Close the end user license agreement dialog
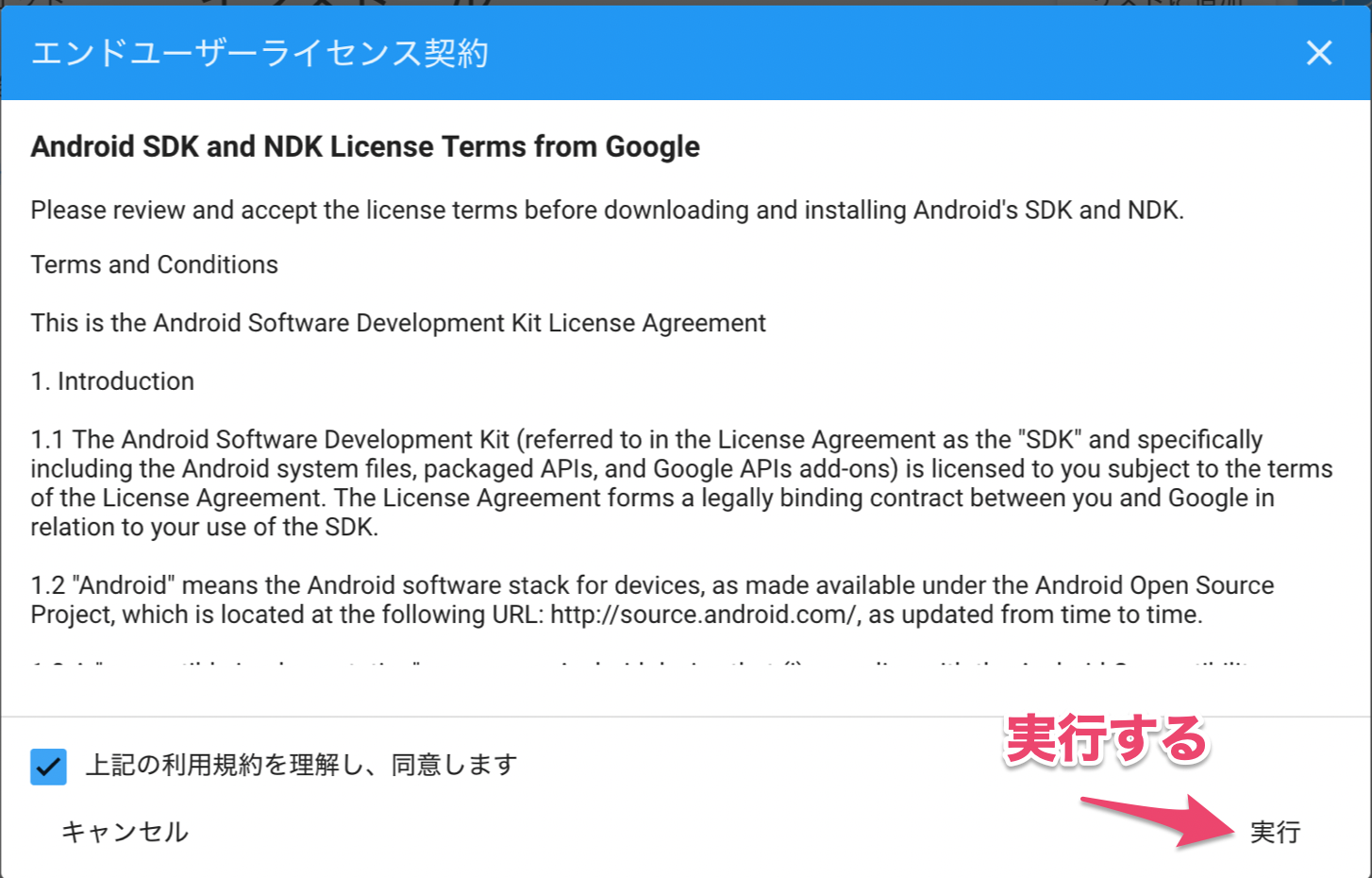The height and width of the screenshot is (878, 1372). click(x=1319, y=53)
